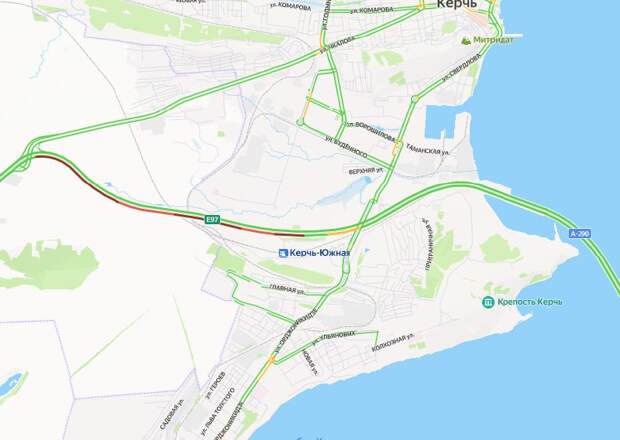Viewport: 620px width, 440px height.
Task: Click the ул. Ворошилова street label
Action: point(371,132)
